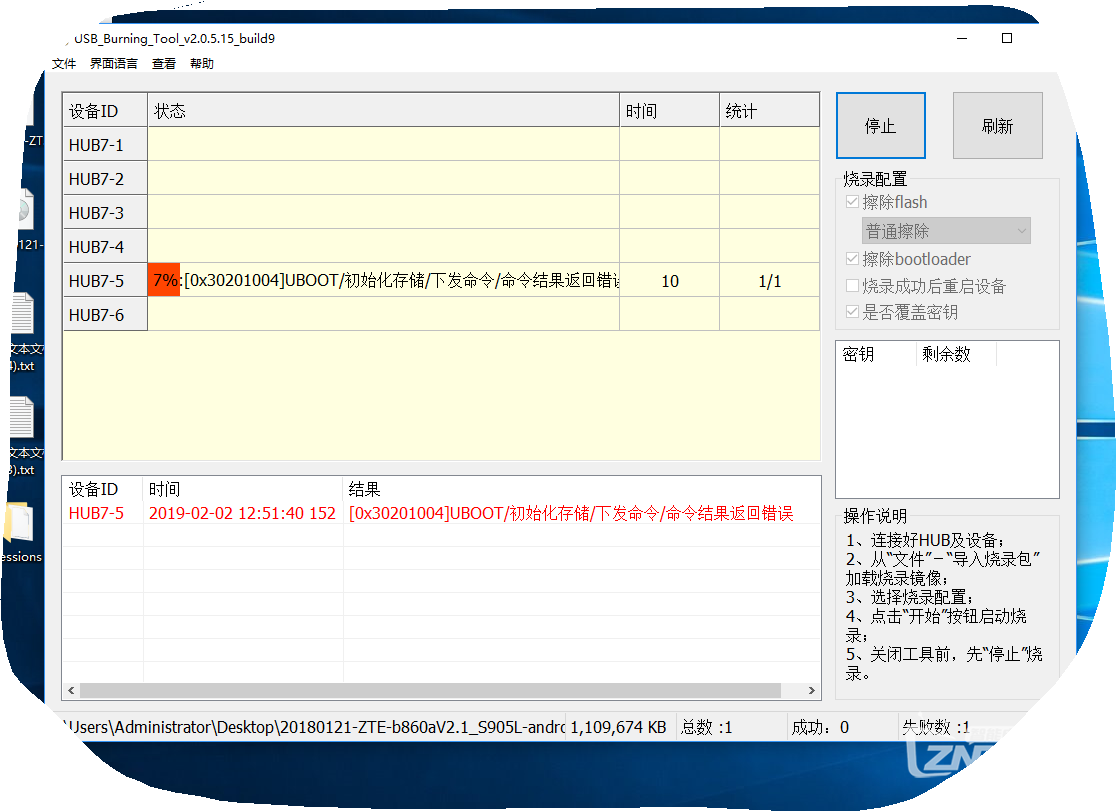Open the 文件 menu
The height and width of the screenshot is (811, 1116).
point(63,63)
